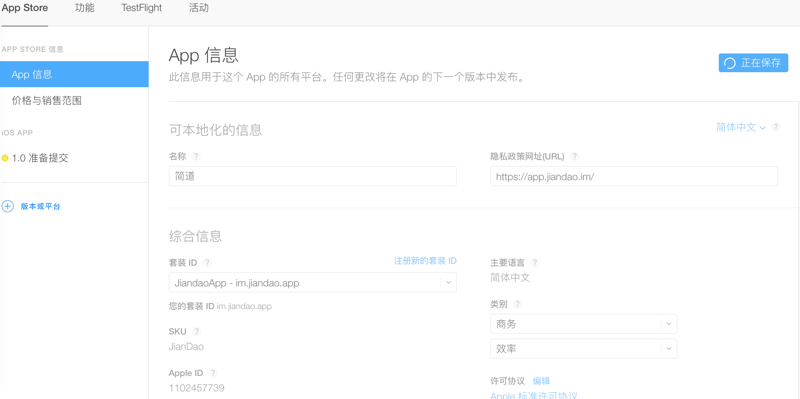Open the Apple 标准许可协议 link
The width and height of the screenshot is (800, 399).
[534, 395]
